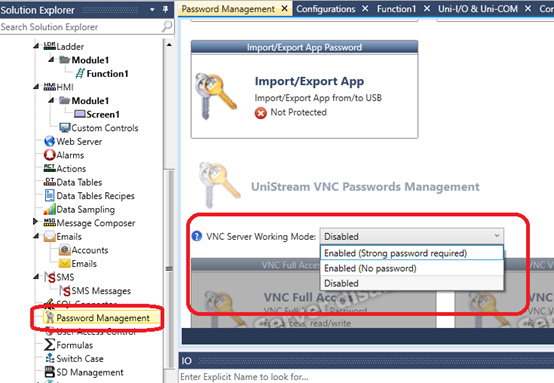
Task: Click the Formulas sigma icon
Action: point(49,345)
